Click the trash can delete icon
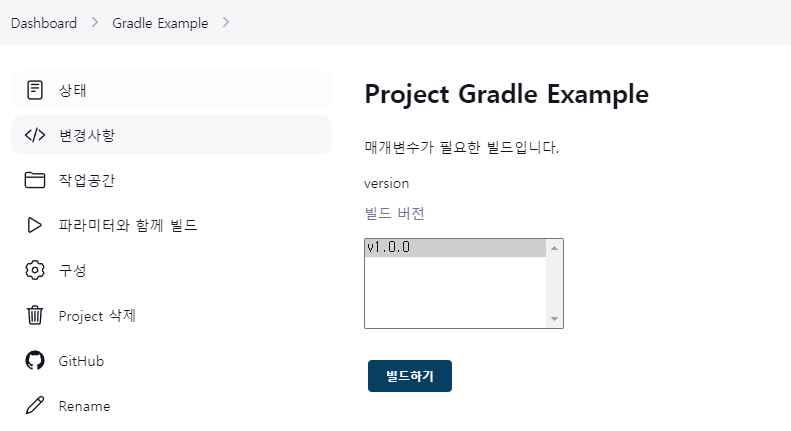791x431 pixels. (x=35, y=315)
